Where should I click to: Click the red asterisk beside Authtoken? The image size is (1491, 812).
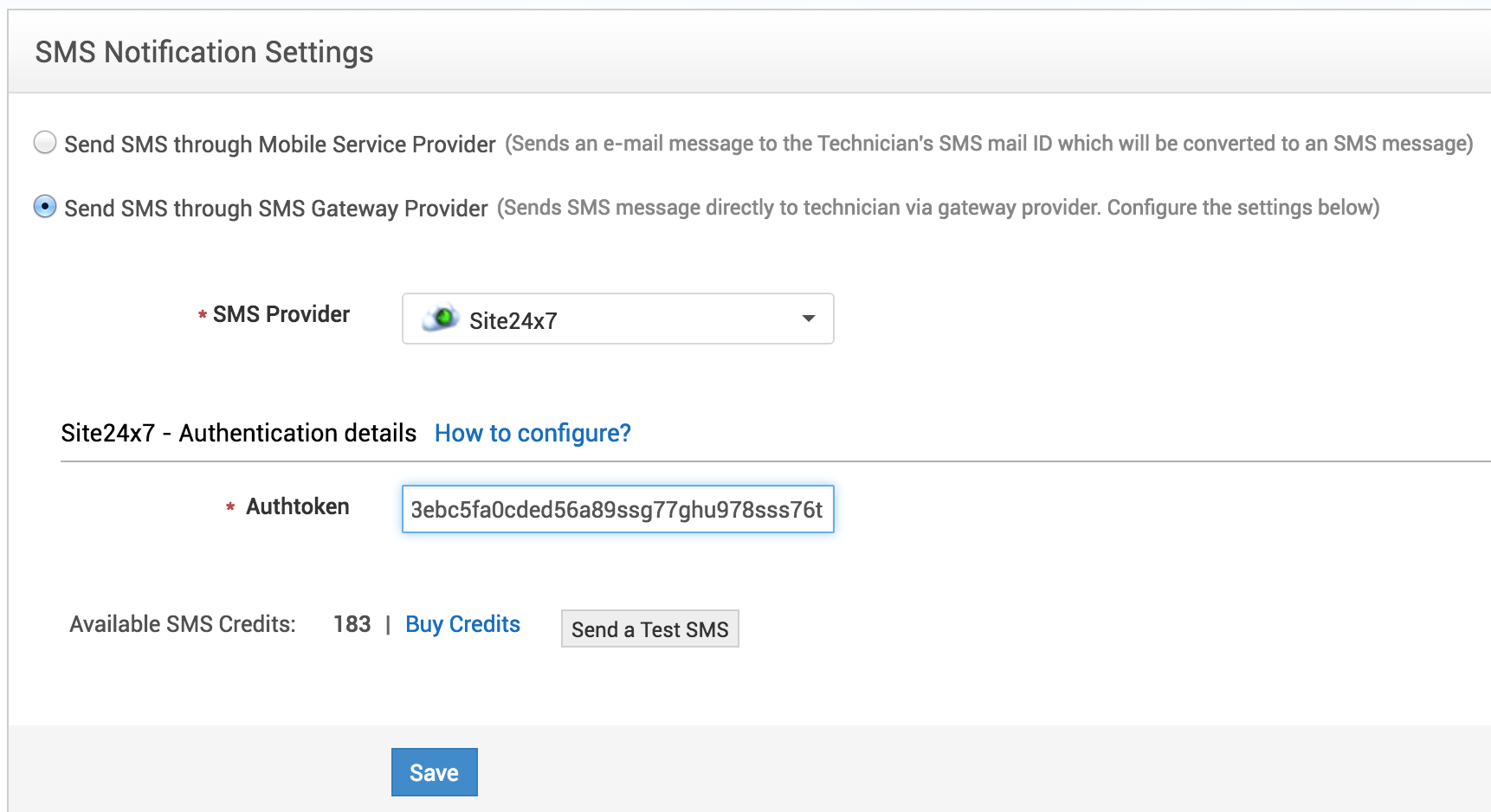[x=230, y=508]
